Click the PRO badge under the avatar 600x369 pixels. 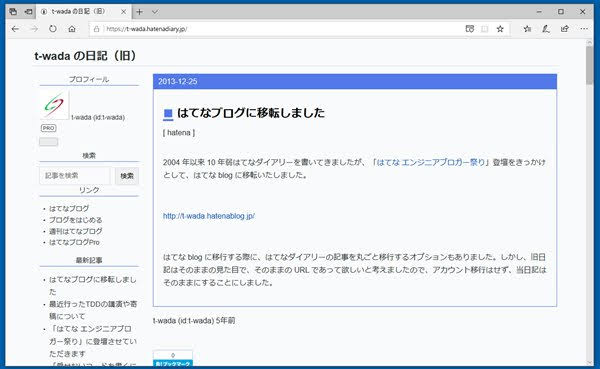click(49, 128)
